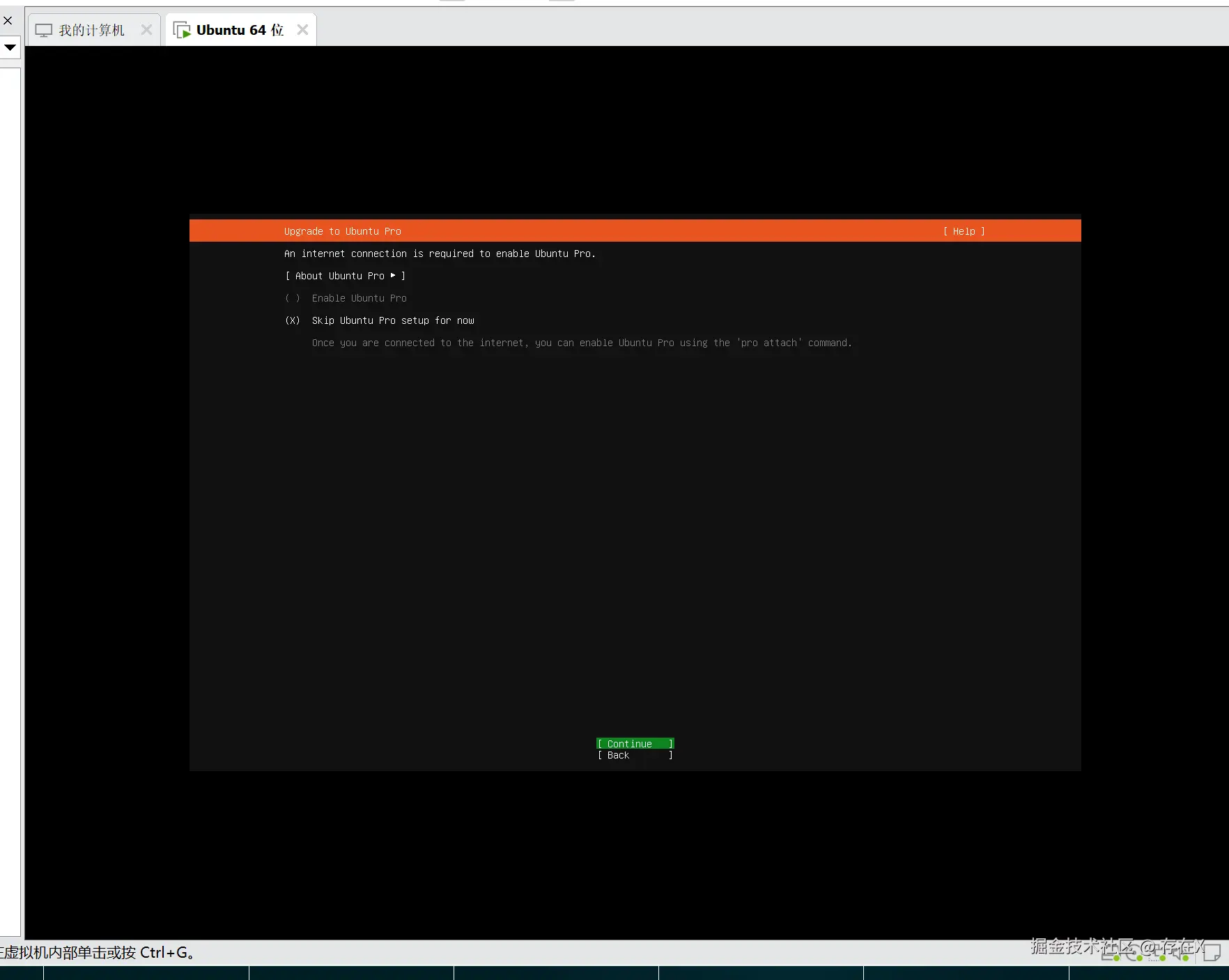The height and width of the screenshot is (980, 1229).
Task: Open Help from the installer header
Action: point(964,231)
